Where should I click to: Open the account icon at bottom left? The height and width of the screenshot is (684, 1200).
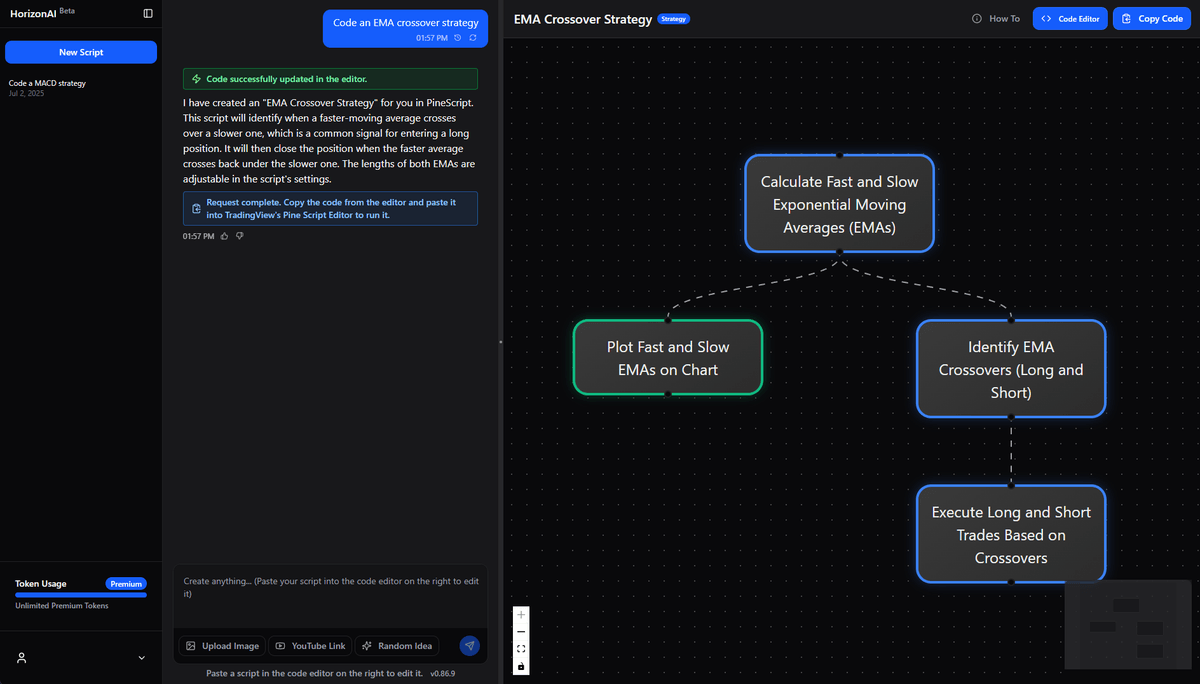tap(22, 658)
